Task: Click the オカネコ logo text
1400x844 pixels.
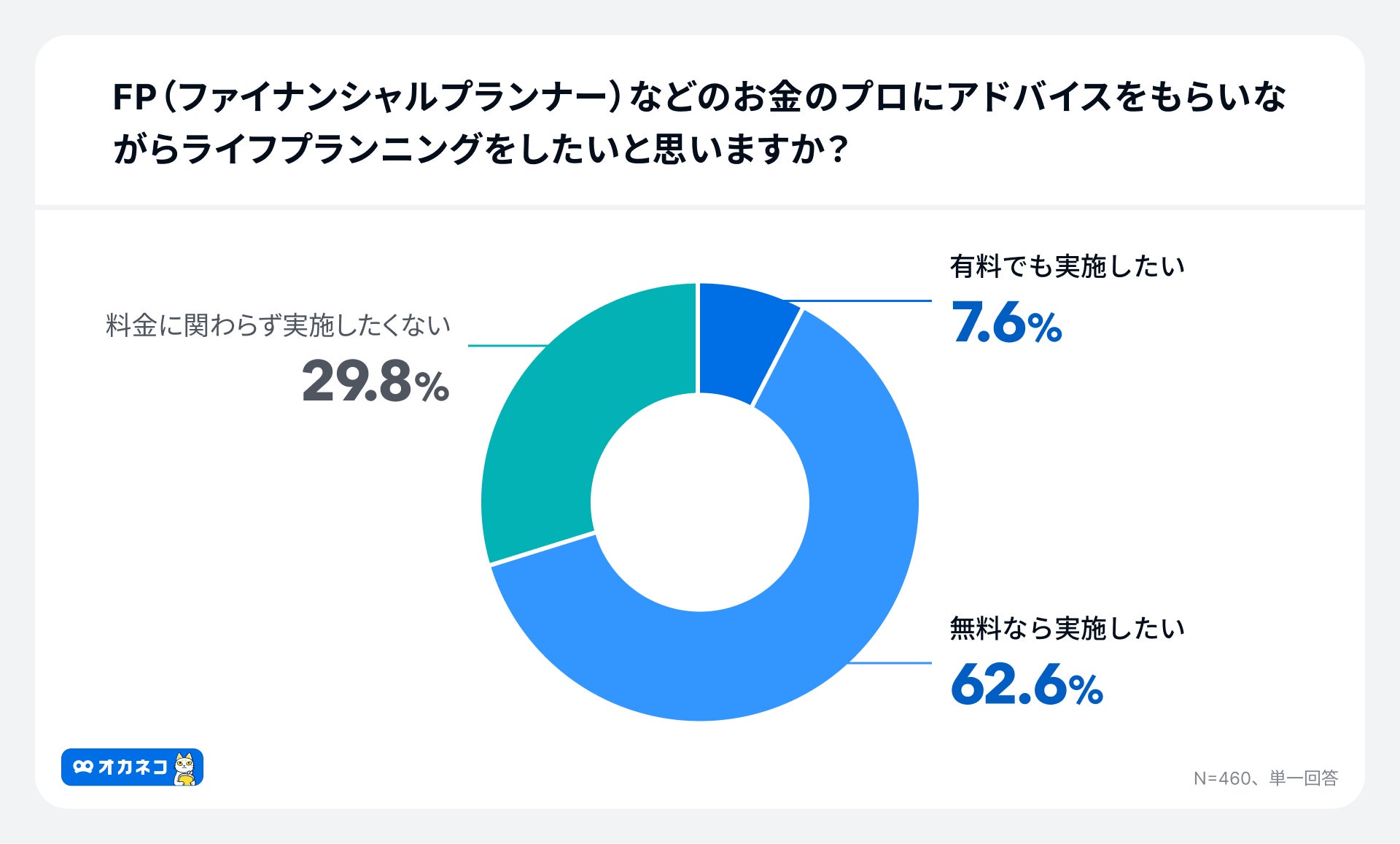Action: tap(133, 767)
